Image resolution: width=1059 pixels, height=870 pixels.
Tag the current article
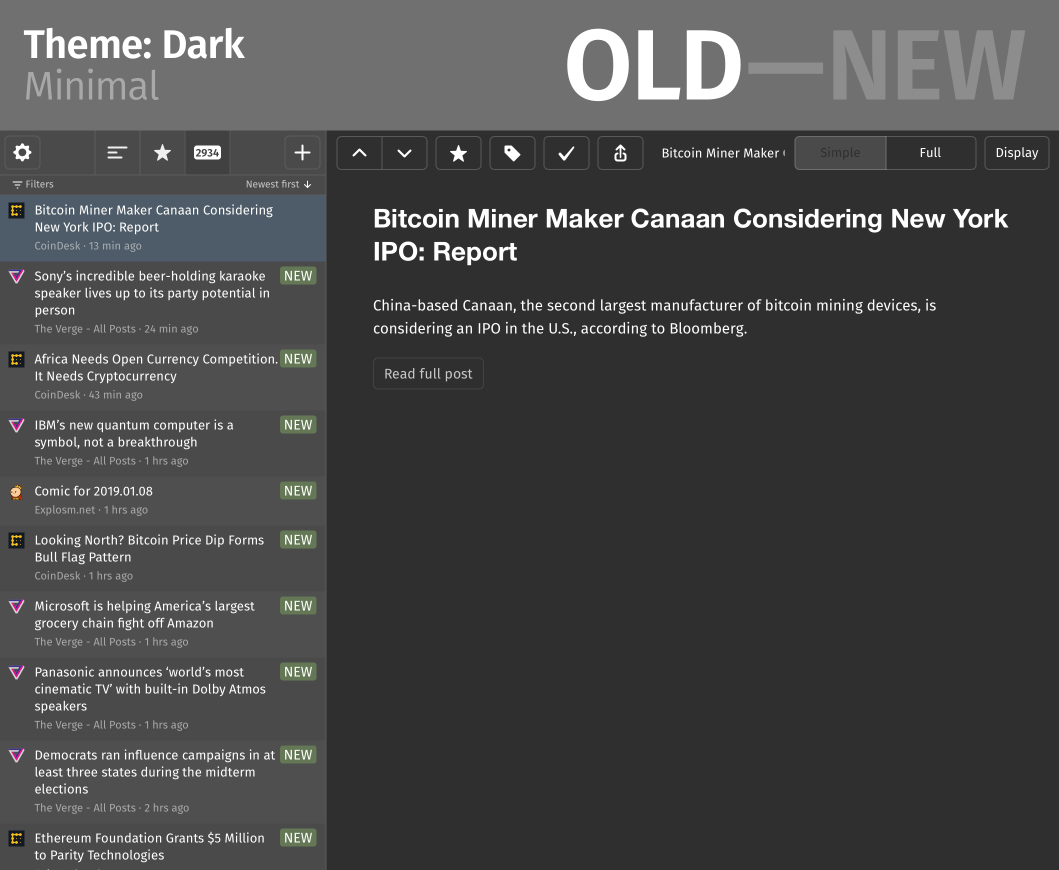click(513, 153)
